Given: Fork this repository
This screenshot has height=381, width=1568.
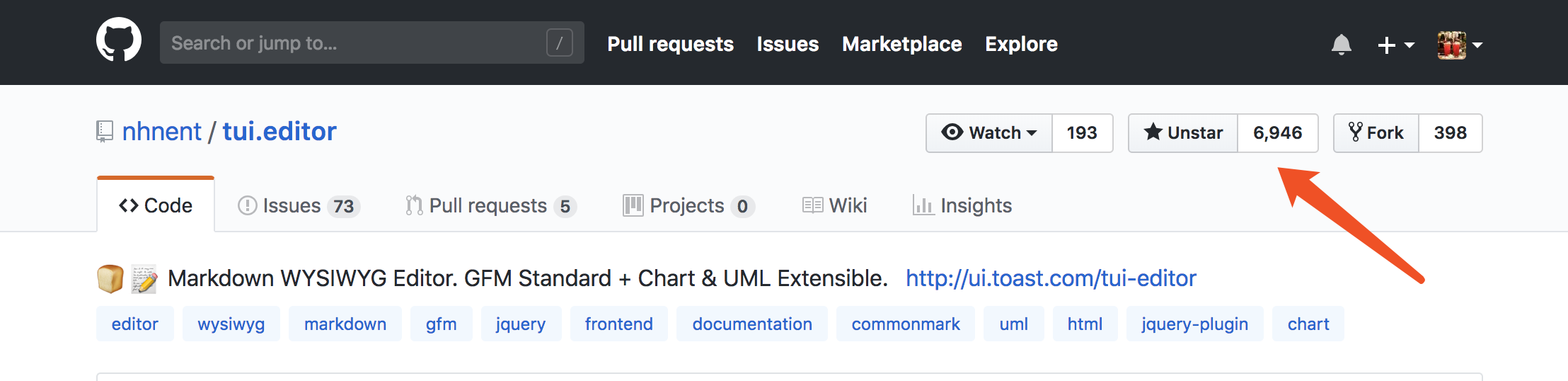Looking at the screenshot, I should pos(1376,133).
